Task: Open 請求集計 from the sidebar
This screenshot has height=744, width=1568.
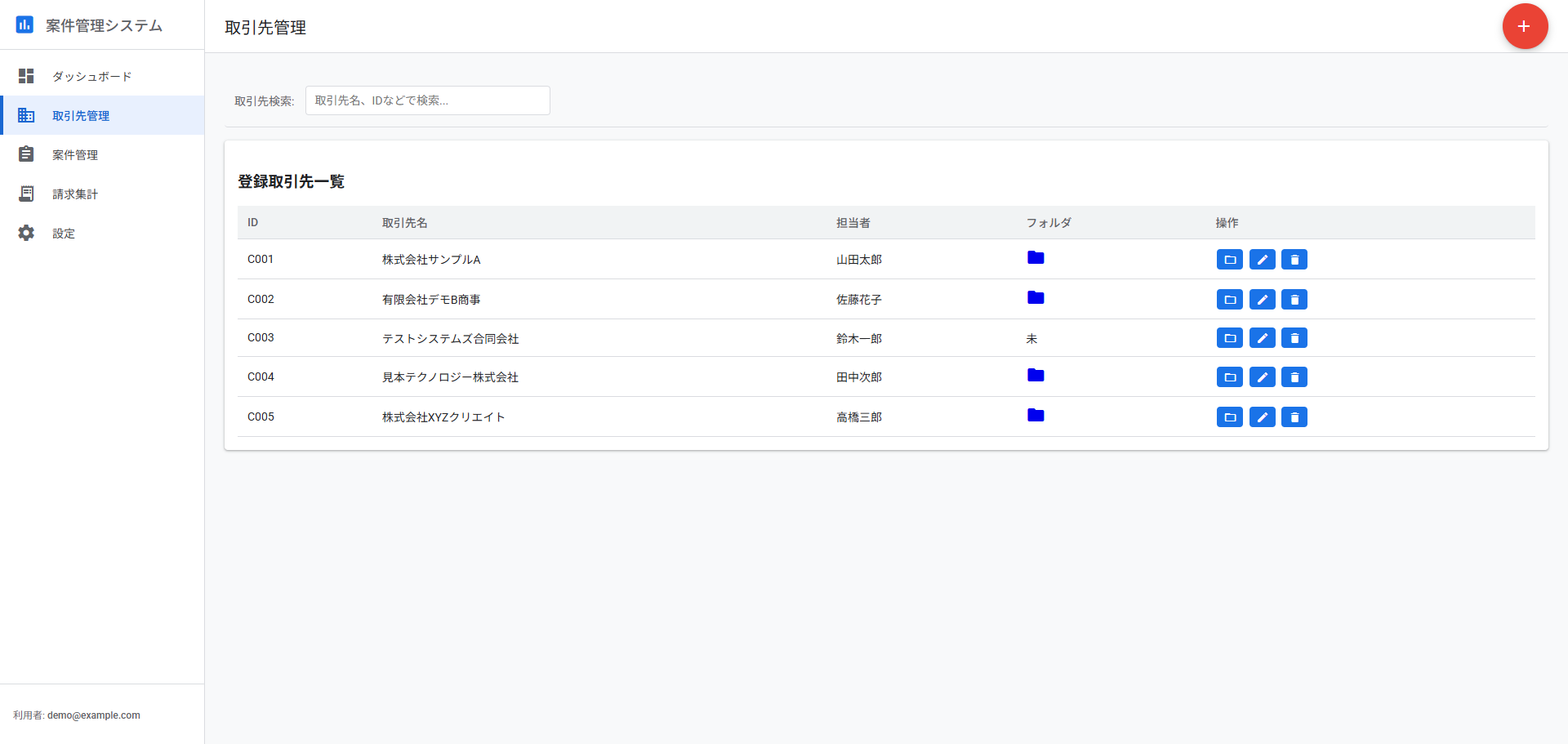Action: point(75,194)
